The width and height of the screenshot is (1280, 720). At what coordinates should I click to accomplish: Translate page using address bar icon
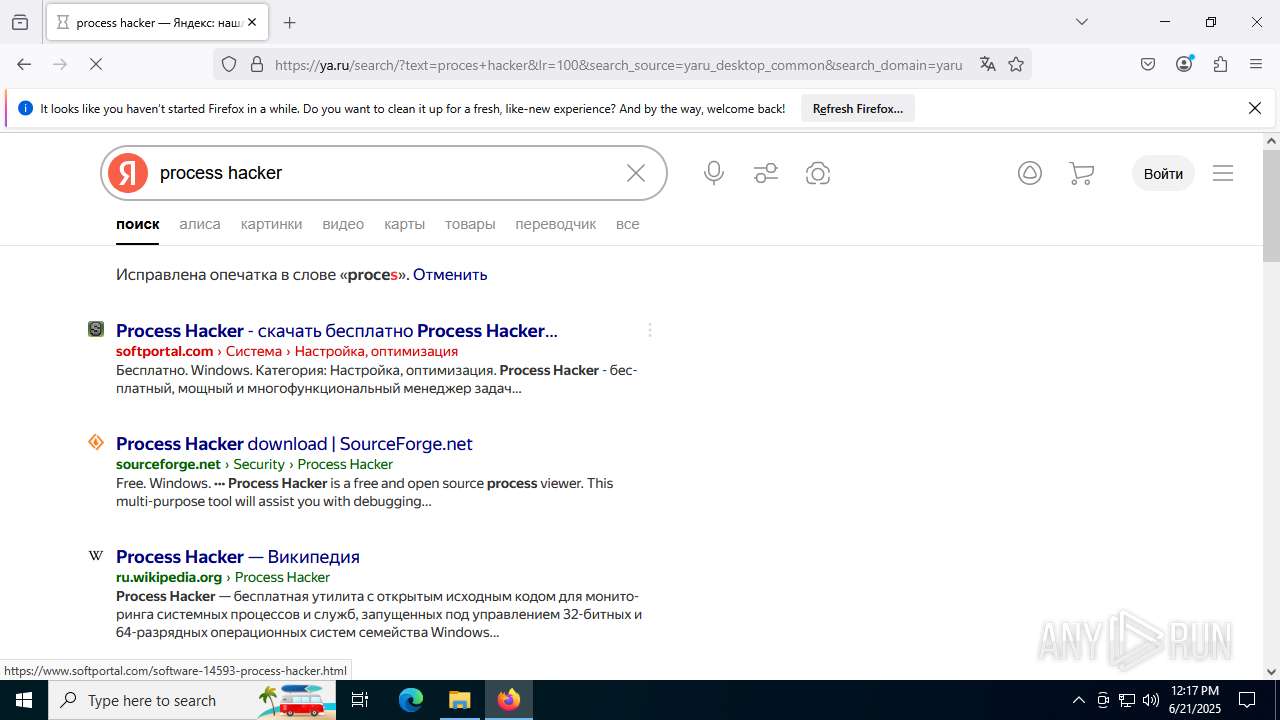pos(988,64)
